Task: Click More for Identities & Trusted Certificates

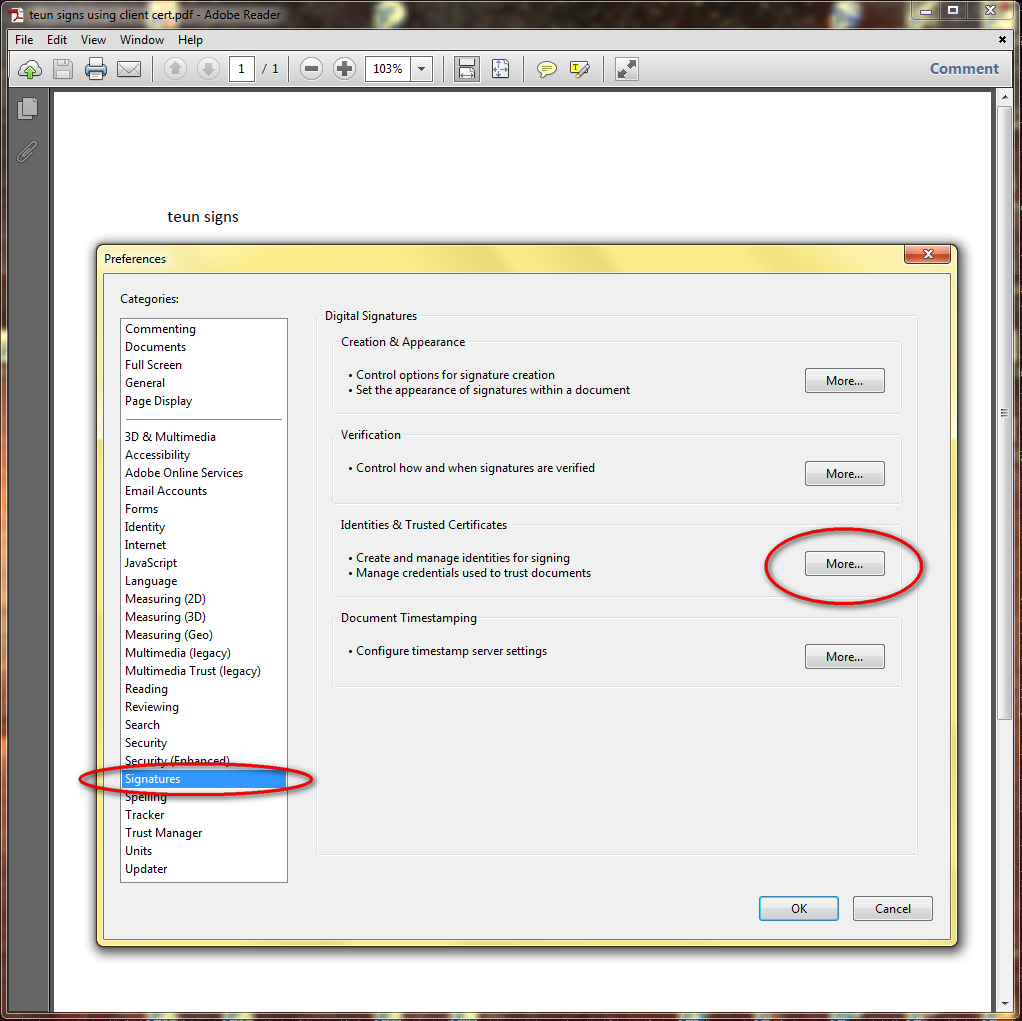Action: (x=844, y=564)
